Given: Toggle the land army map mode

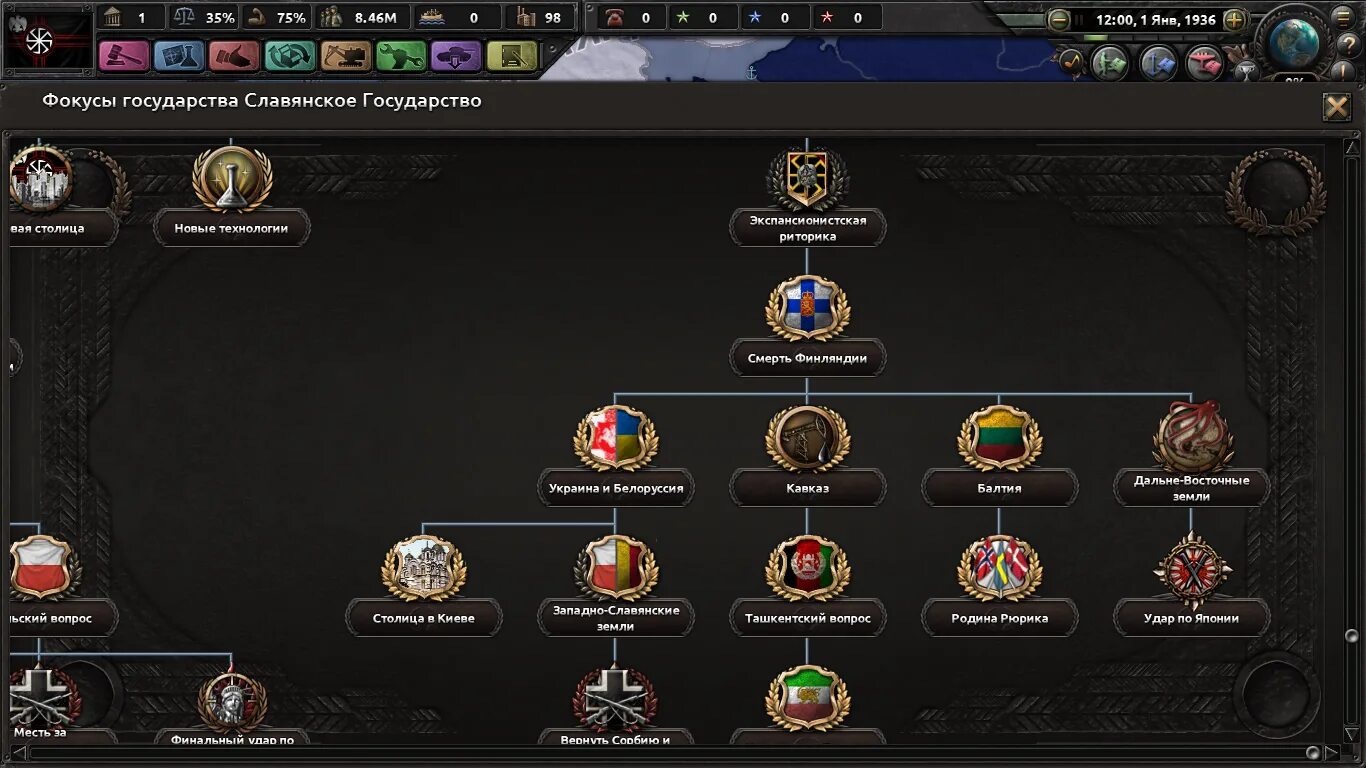Looking at the screenshot, I should tap(1109, 63).
